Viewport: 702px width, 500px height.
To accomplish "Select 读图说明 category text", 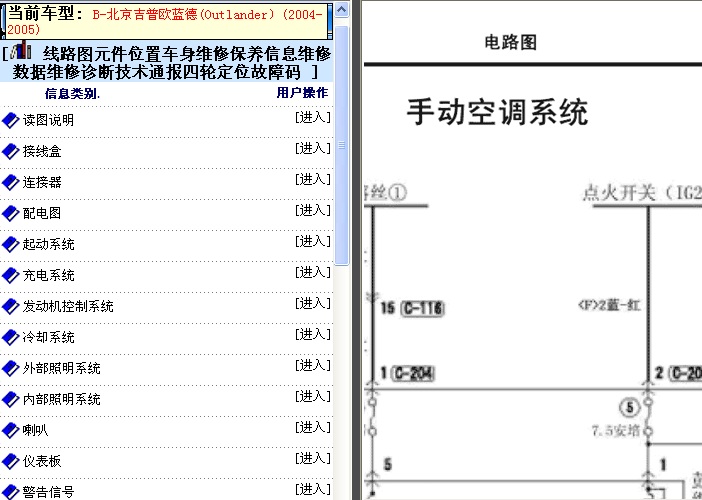I will [48, 120].
